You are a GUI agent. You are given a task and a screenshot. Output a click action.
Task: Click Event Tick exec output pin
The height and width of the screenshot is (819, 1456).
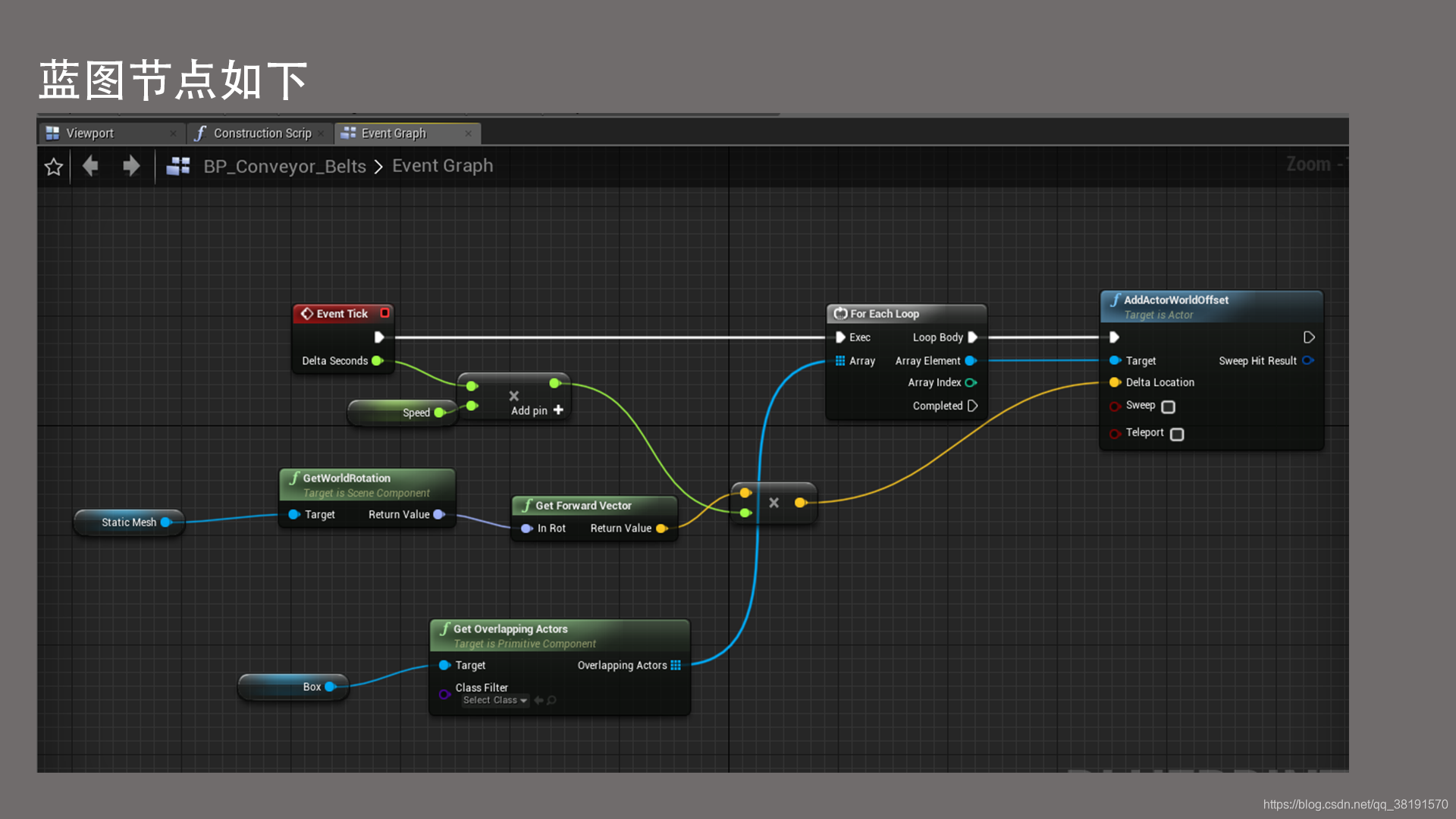[x=379, y=337]
